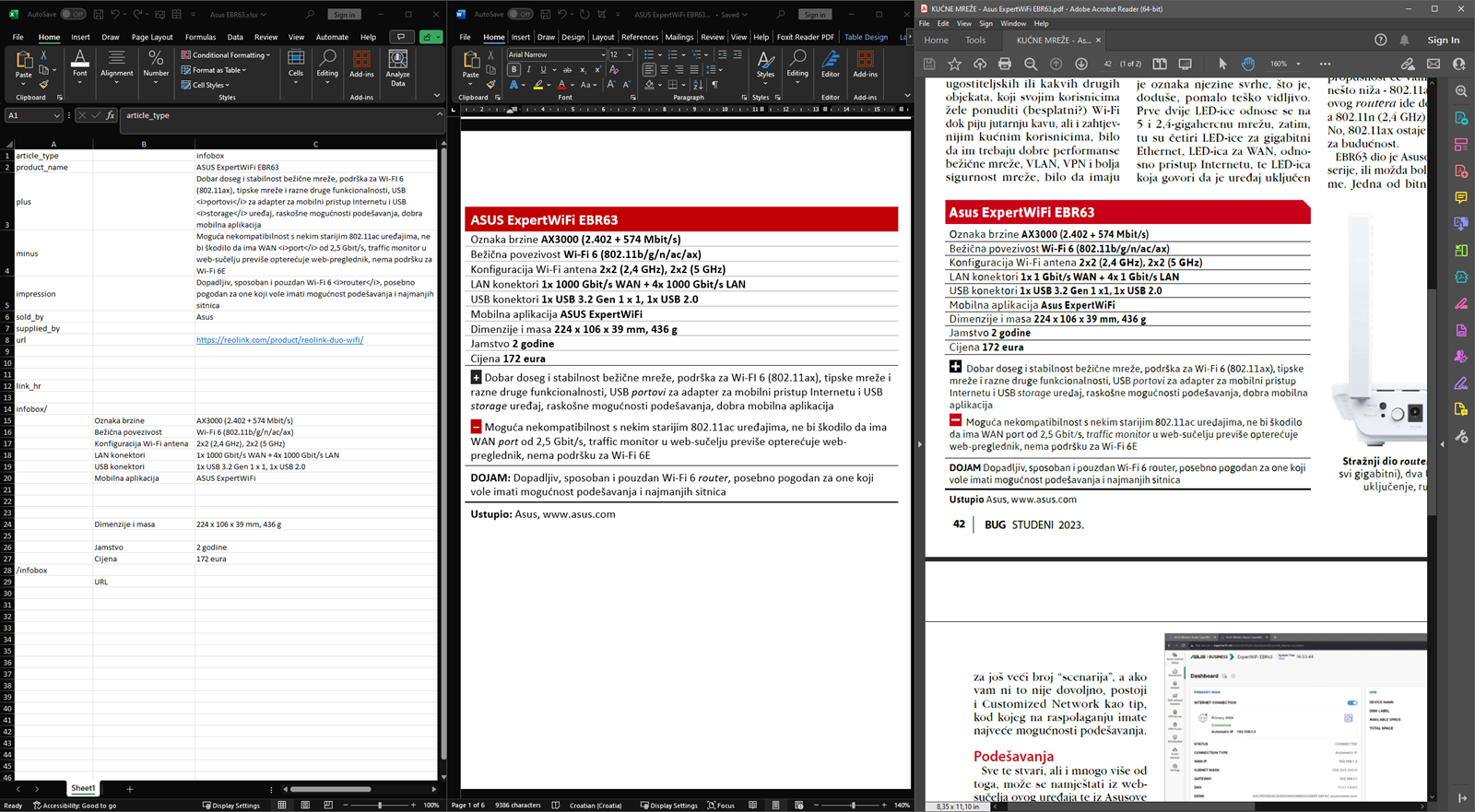Align text left in Word ribbon
This screenshot has height=812, width=1475.
[x=649, y=69]
